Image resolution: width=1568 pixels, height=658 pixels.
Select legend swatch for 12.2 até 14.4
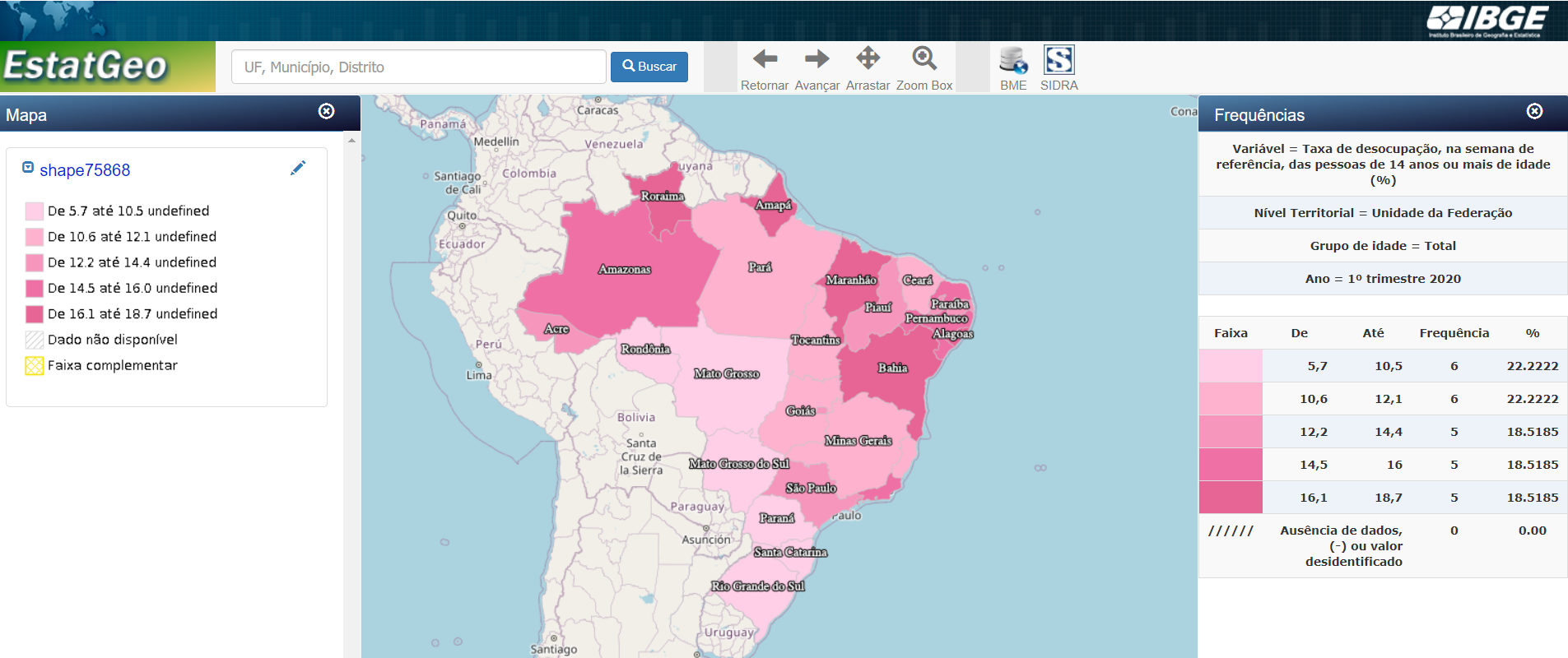click(34, 262)
